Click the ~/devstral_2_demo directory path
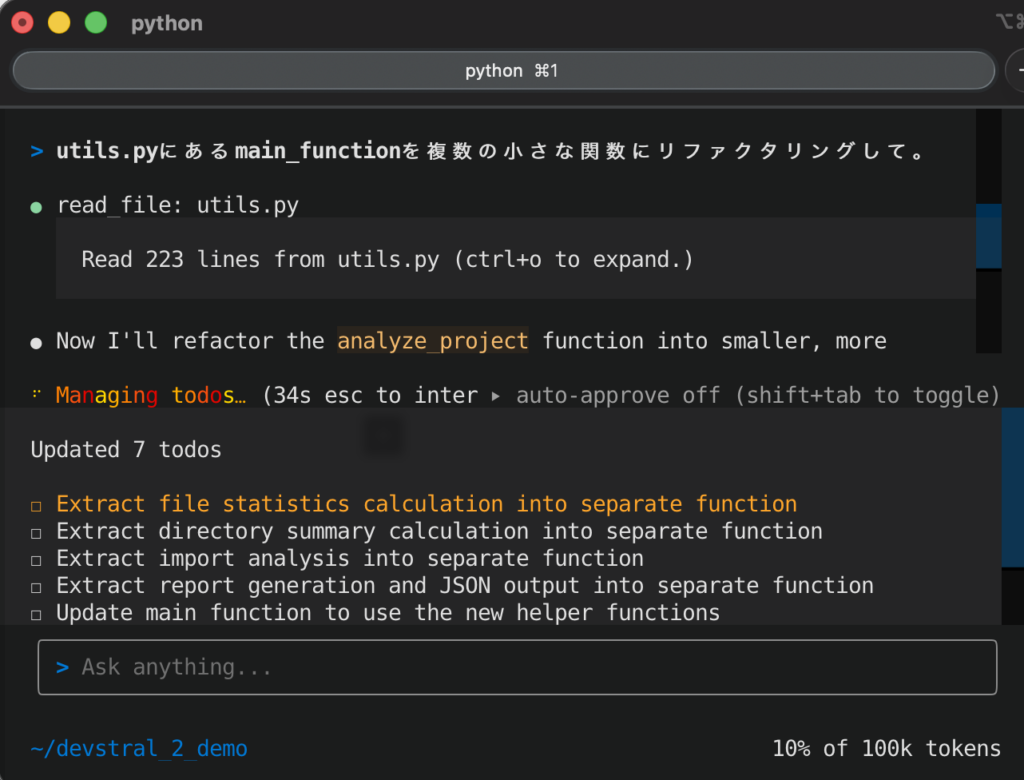 139,748
